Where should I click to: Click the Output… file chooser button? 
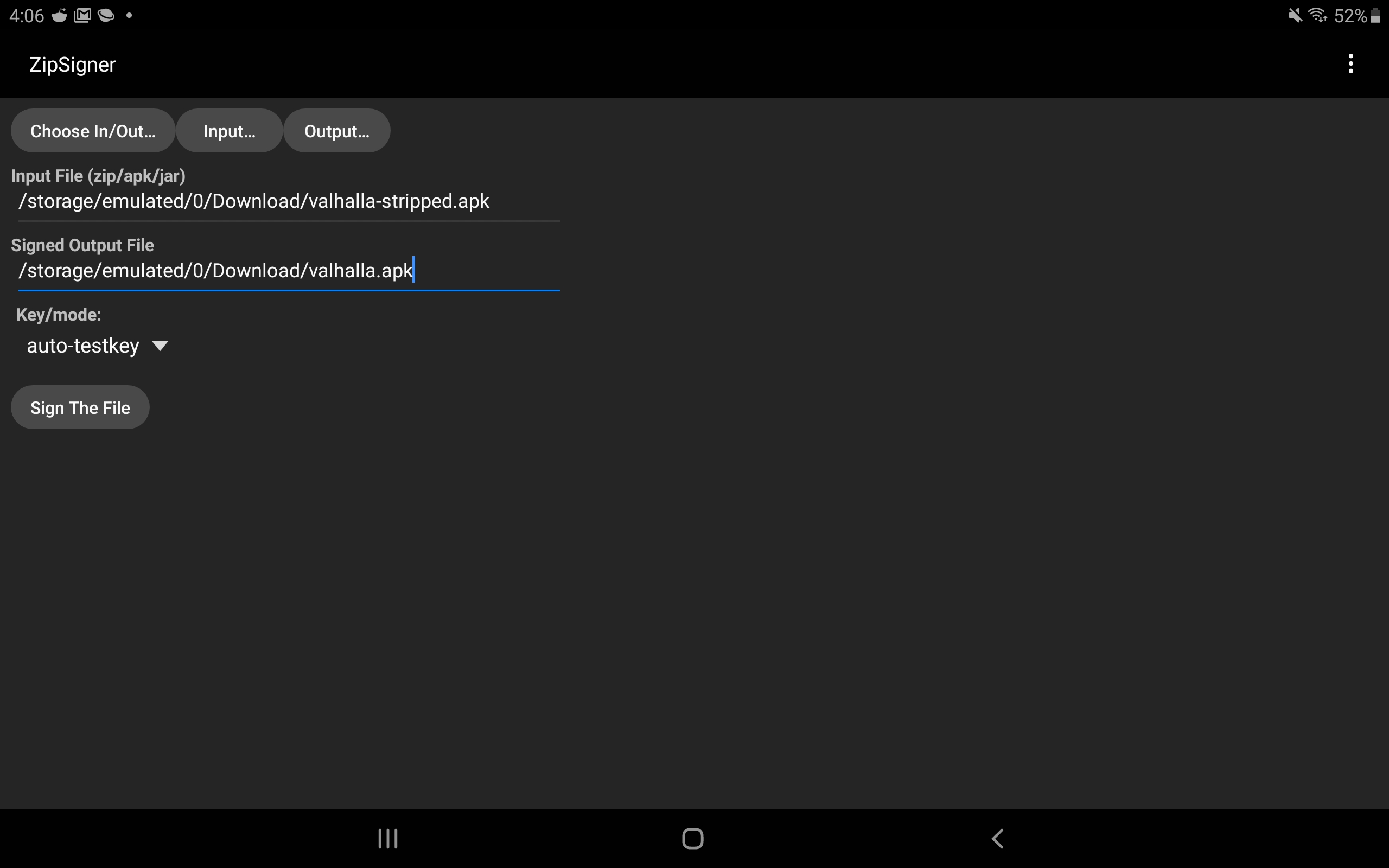[337, 131]
